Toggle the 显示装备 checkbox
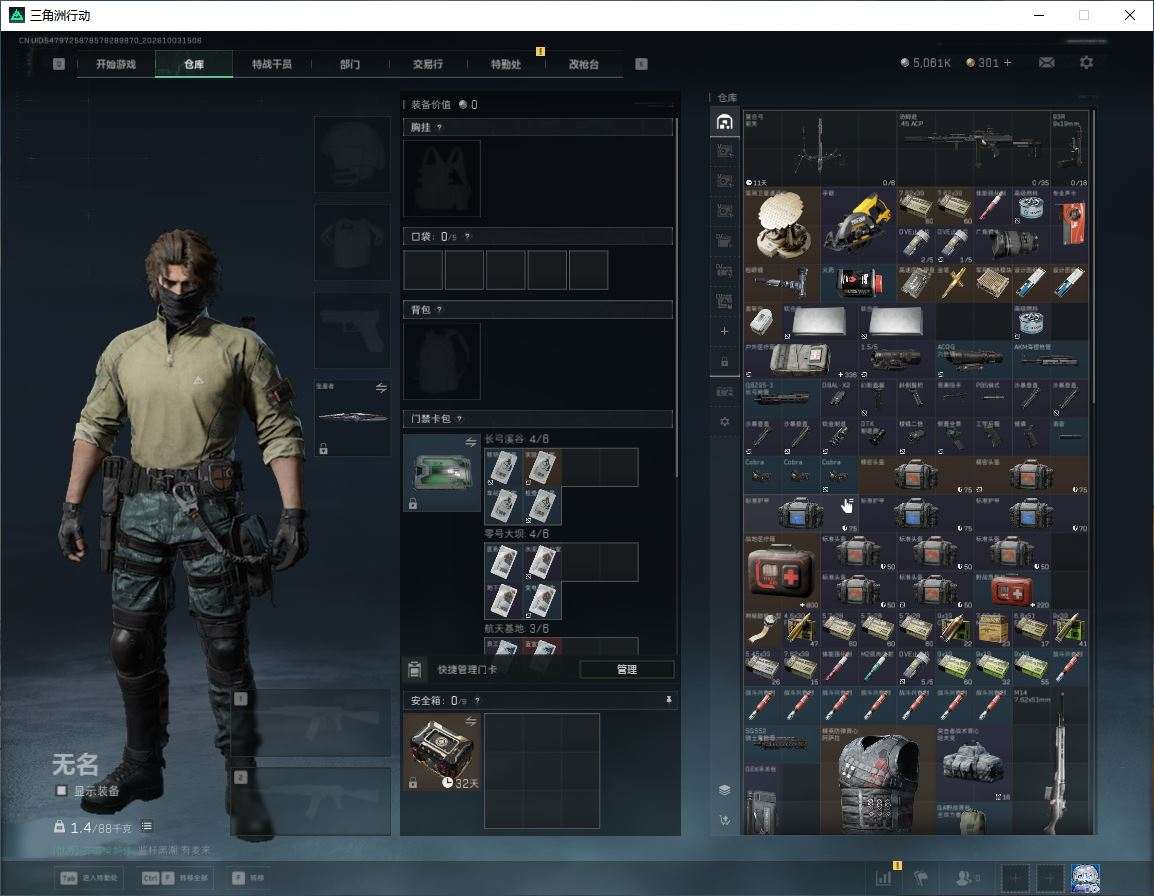Image resolution: width=1154 pixels, height=896 pixels. coord(62,791)
